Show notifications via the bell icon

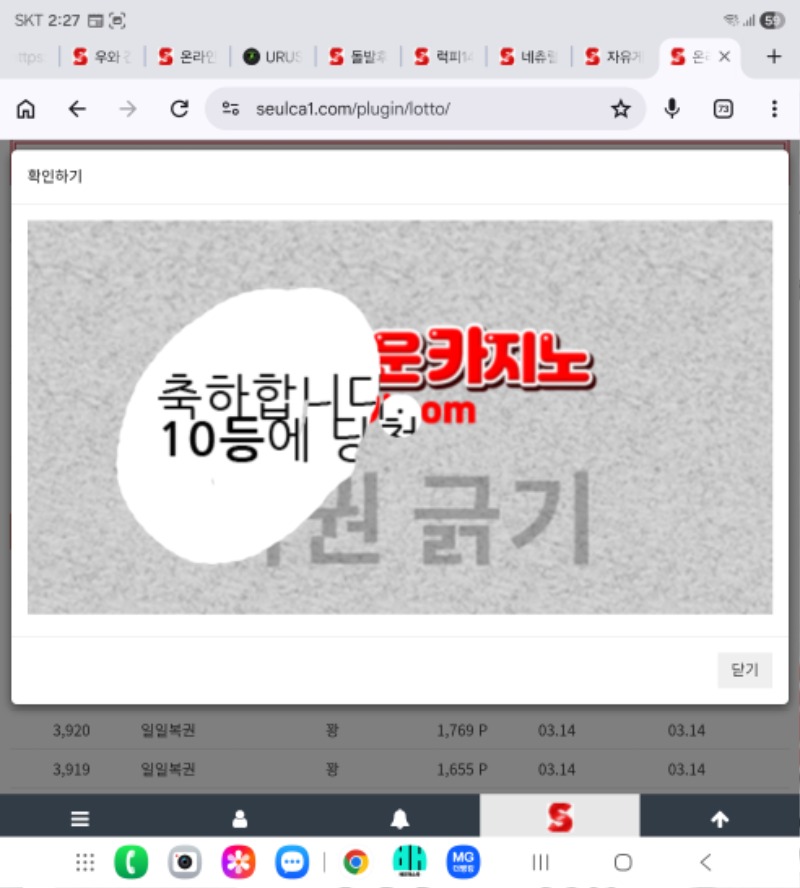point(400,819)
